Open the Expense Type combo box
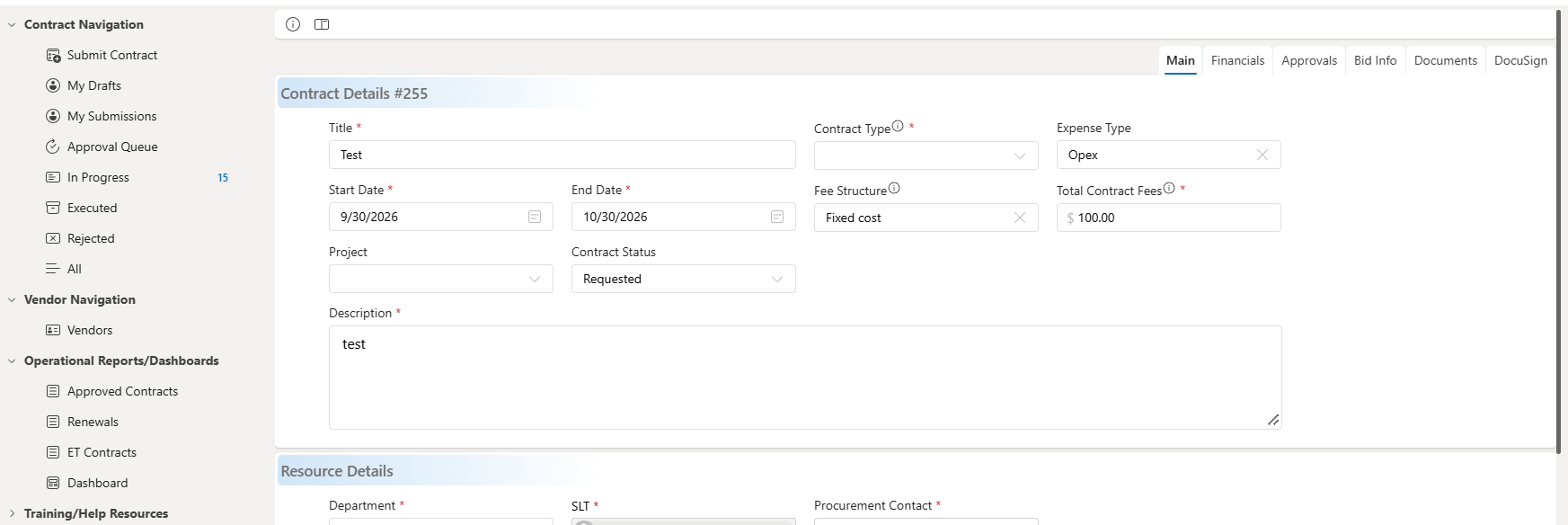Image resolution: width=1568 pixels, height=525 pixels. (x=1169, y=155)
